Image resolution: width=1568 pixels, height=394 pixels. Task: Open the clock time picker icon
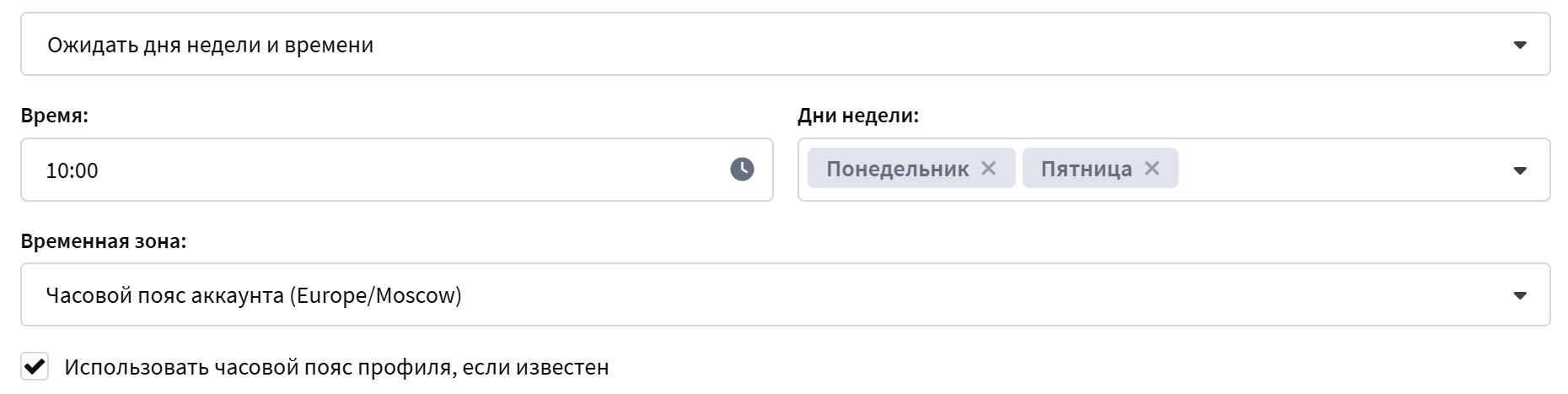coord(742,170)
